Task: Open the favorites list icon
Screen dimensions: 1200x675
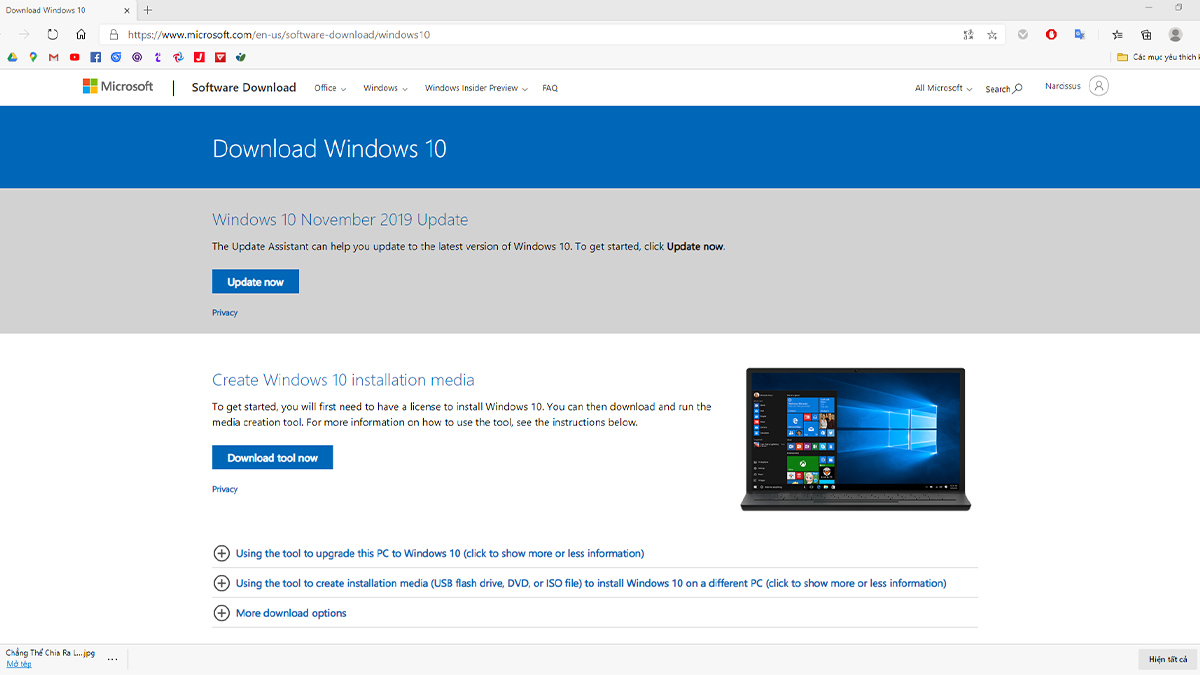Action: (x=1118, y=34)
